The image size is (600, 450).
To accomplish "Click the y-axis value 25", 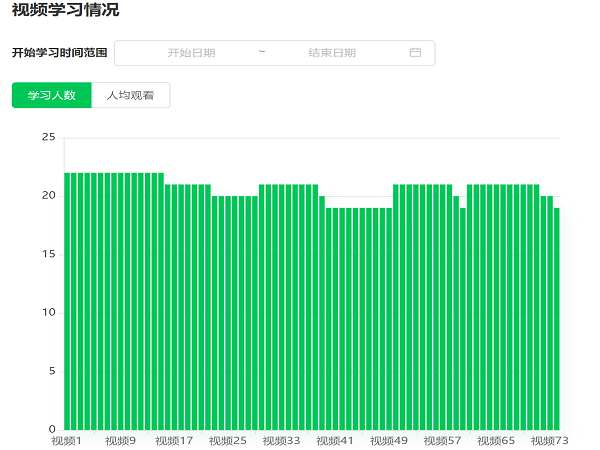I will click(49, 137).
